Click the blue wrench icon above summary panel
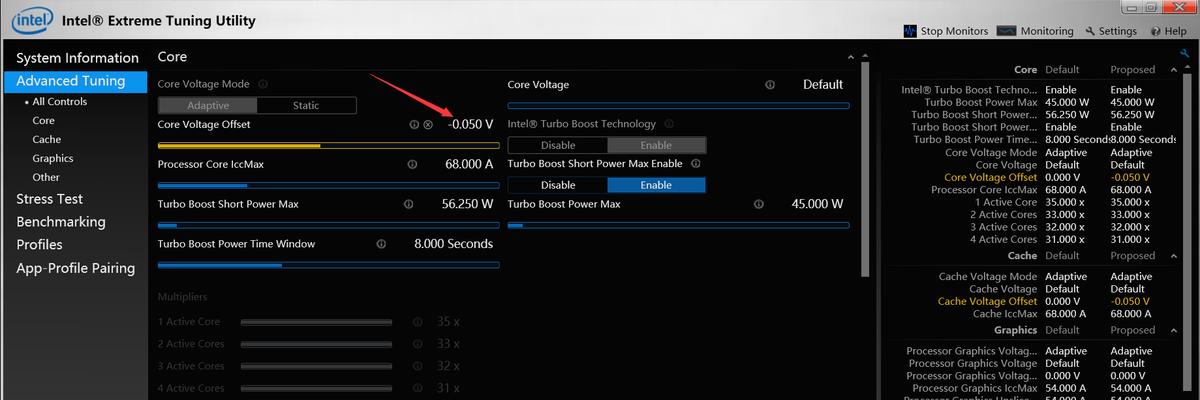Viewport: 1200px width, 400px height. coord(1185,53)
